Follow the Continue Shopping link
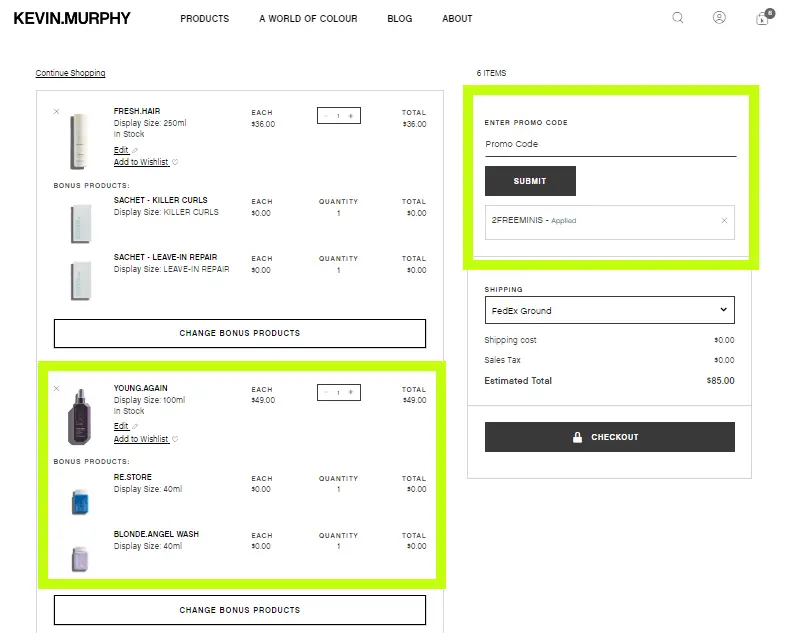800x633 pixels. tap(70, 73)
